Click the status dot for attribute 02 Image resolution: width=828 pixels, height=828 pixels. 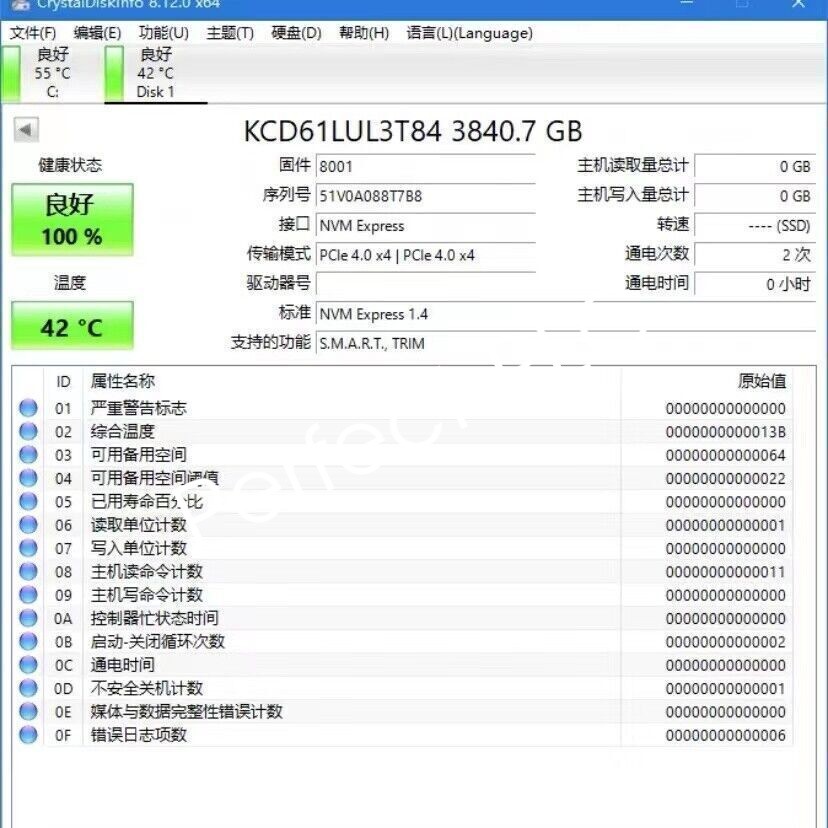click(29, 431)
